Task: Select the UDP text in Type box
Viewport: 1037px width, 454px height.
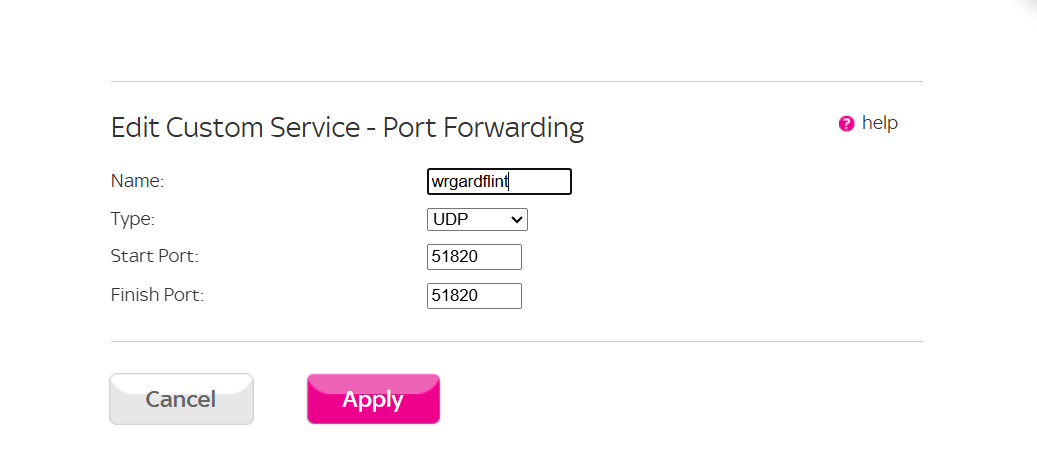Action: (450, 219)
